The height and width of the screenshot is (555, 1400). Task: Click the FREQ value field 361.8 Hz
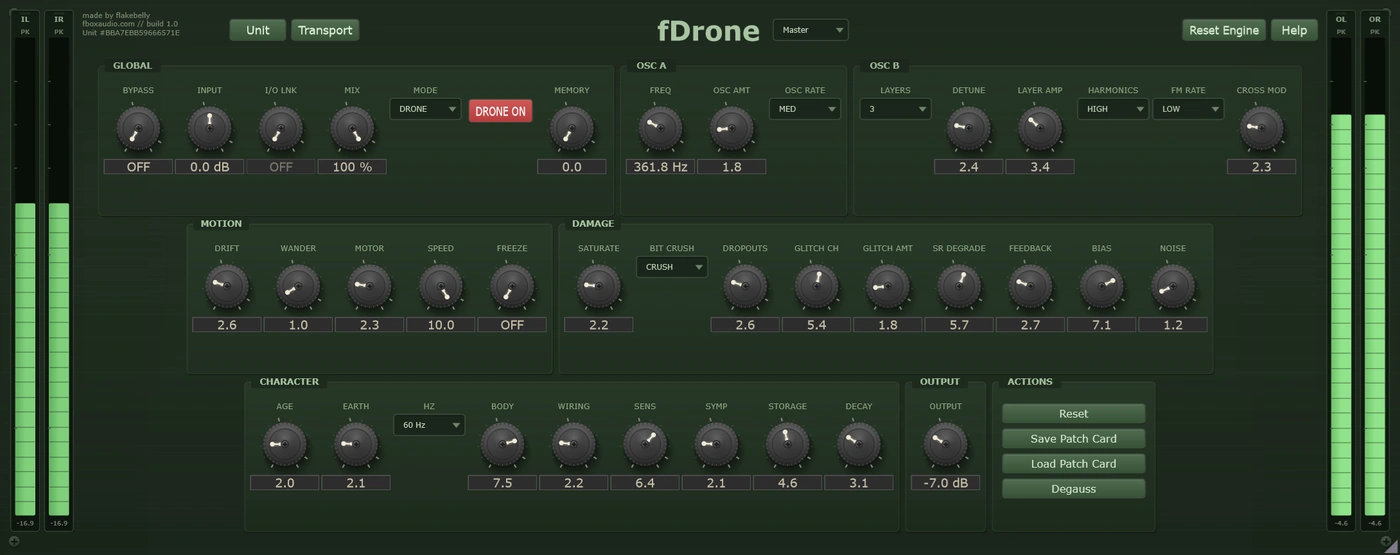pos(660,167)
